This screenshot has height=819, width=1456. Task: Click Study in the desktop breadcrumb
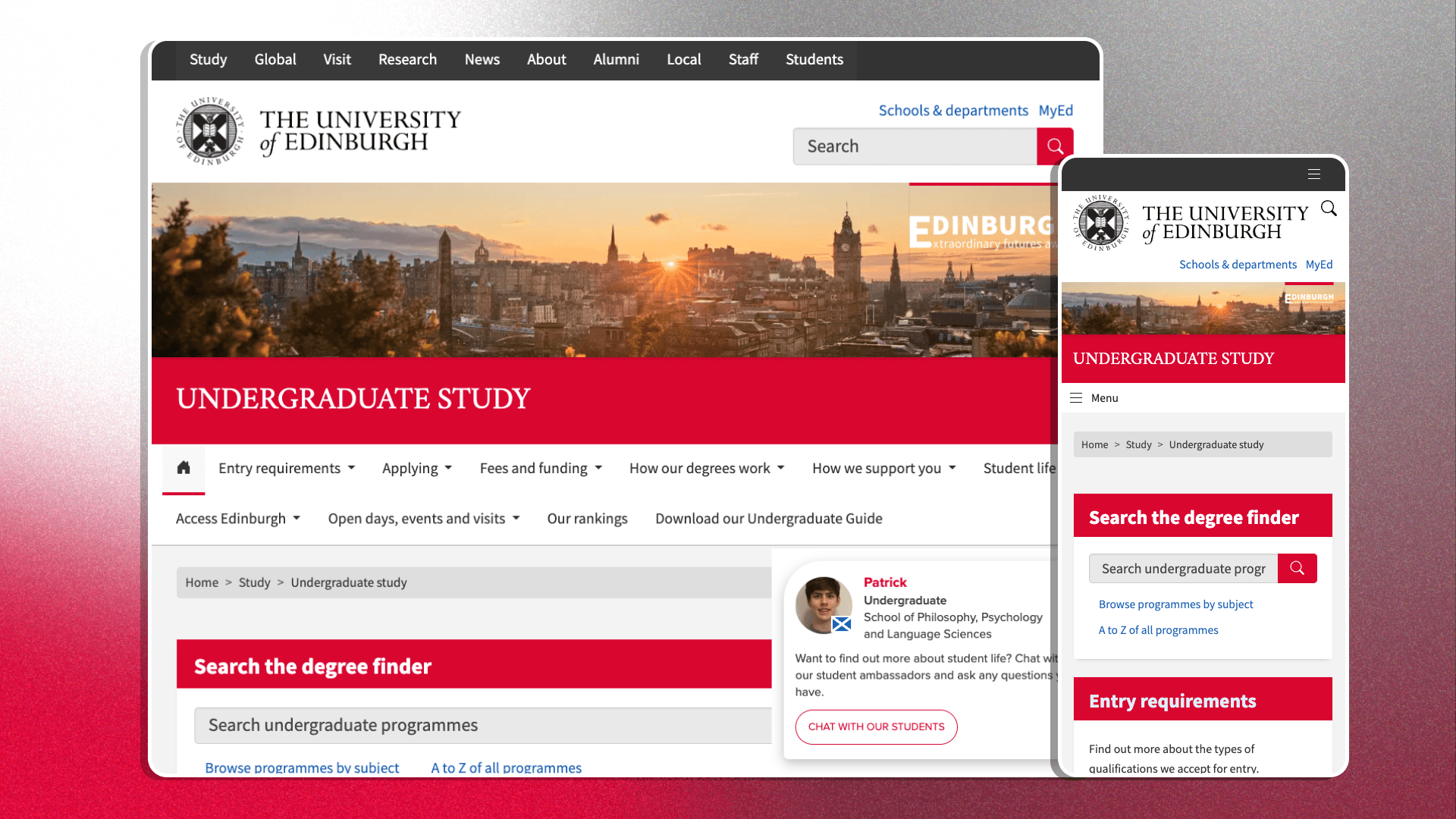[x=254, y=582]
